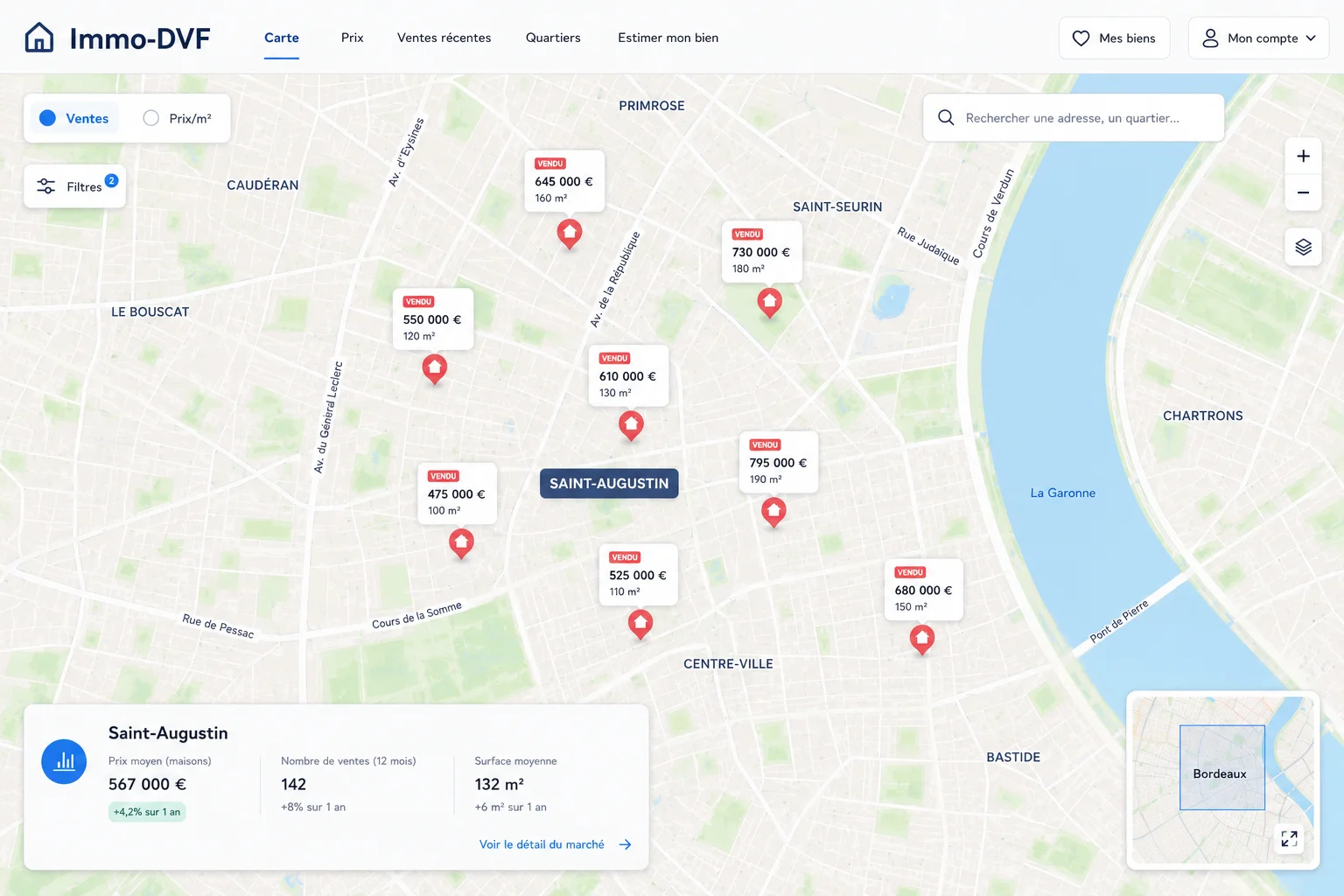Open the Mes biens favorites list
This screenshot has height=896, width=1344.
pos(1114,38)
